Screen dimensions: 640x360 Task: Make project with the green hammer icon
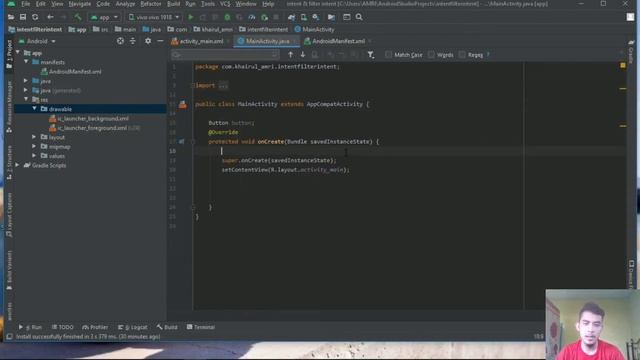[x=78, y=17]
